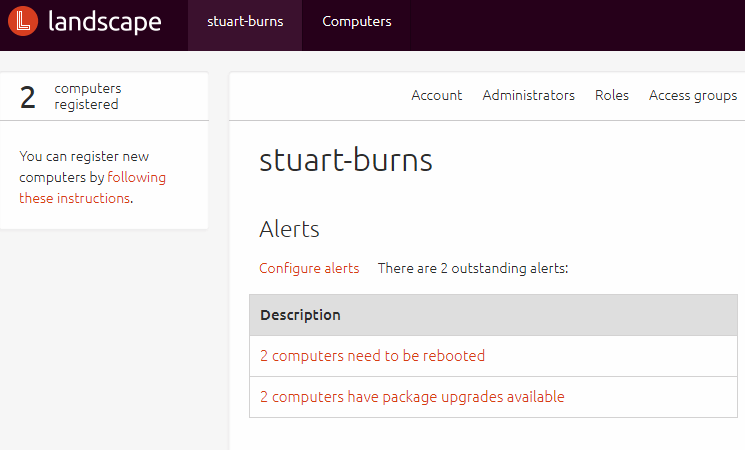Open '2 computers need to be rebooted' alert
Screen dimensions: 745x450
coord(372,355)
